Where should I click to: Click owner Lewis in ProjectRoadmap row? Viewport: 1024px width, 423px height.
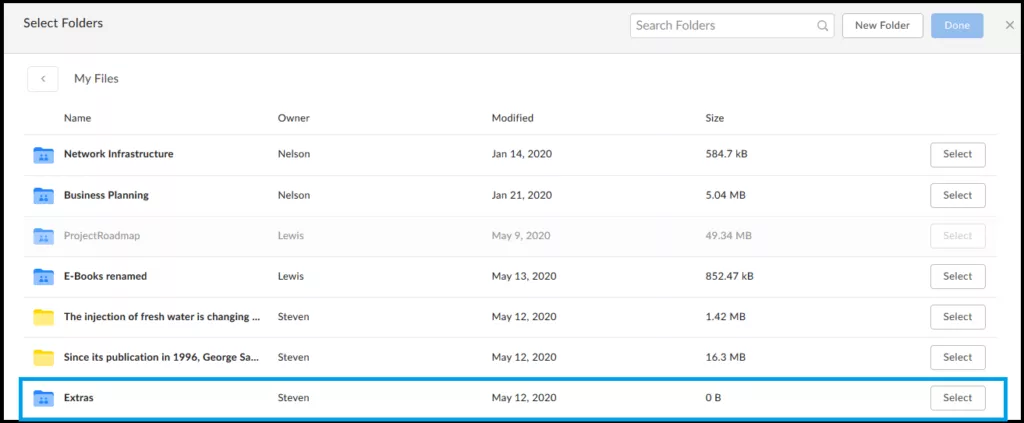(291, 236)
